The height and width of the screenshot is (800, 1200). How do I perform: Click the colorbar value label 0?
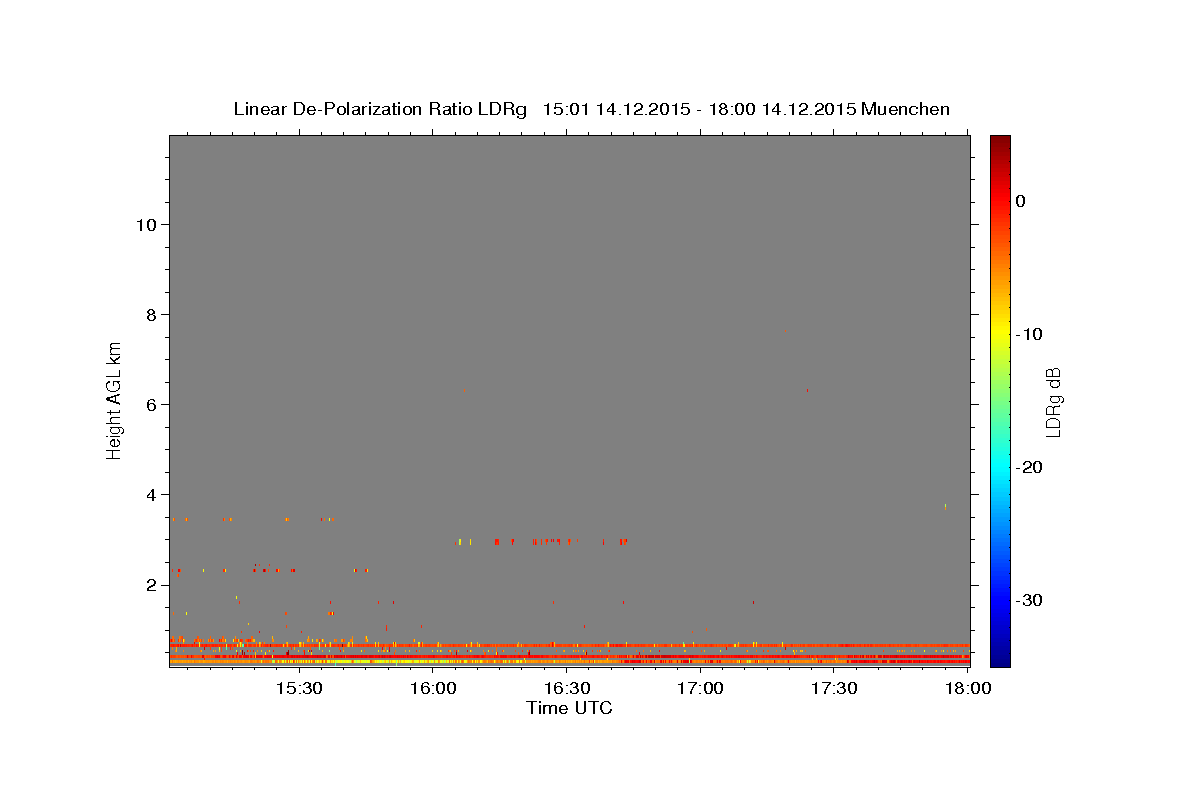[x=1021, y=201]
